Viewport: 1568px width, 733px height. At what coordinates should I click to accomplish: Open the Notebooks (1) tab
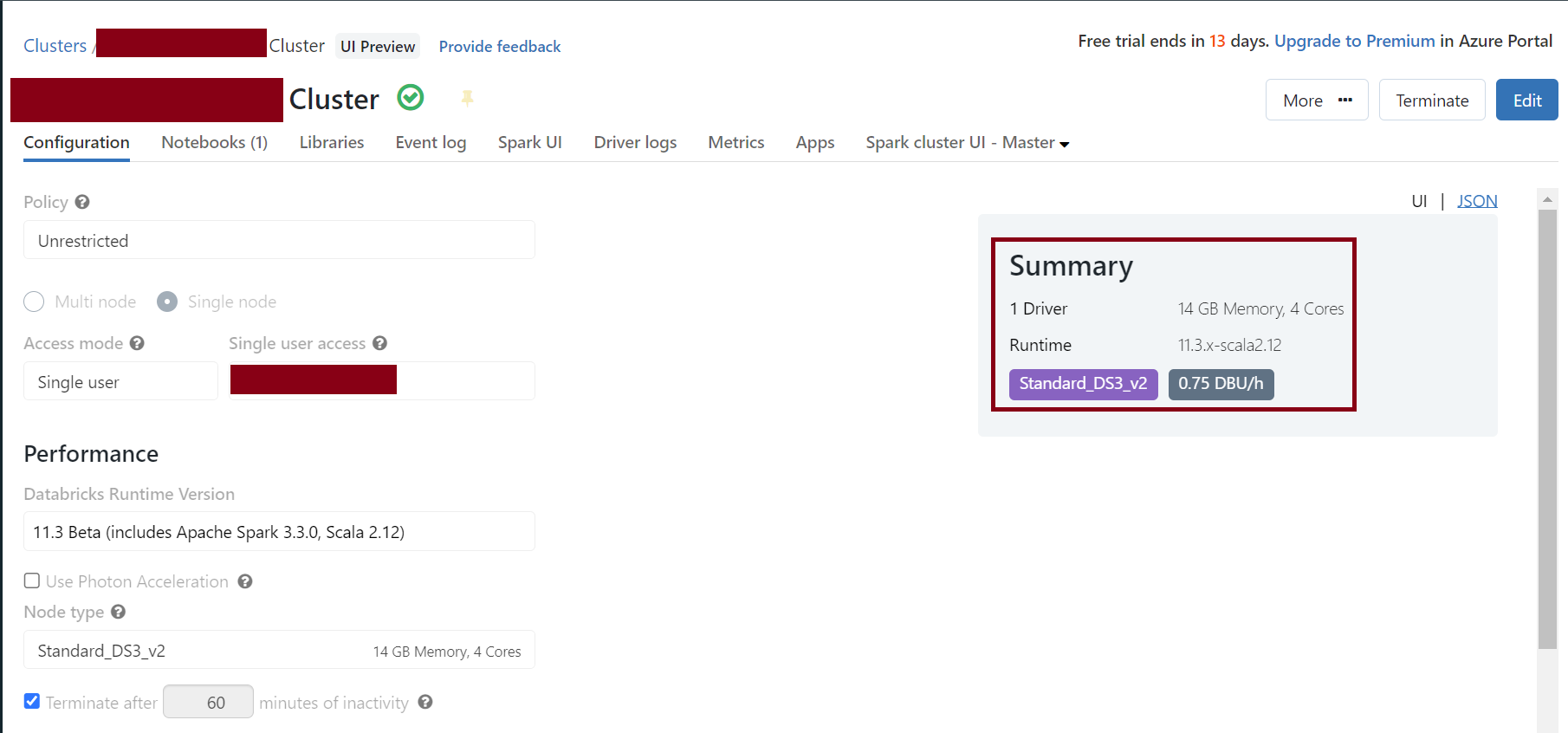coord(214,143)
